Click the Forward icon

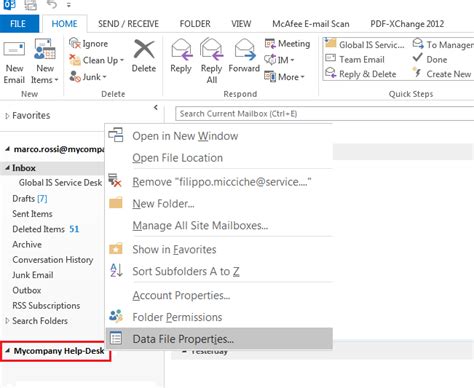pos(244,49)
